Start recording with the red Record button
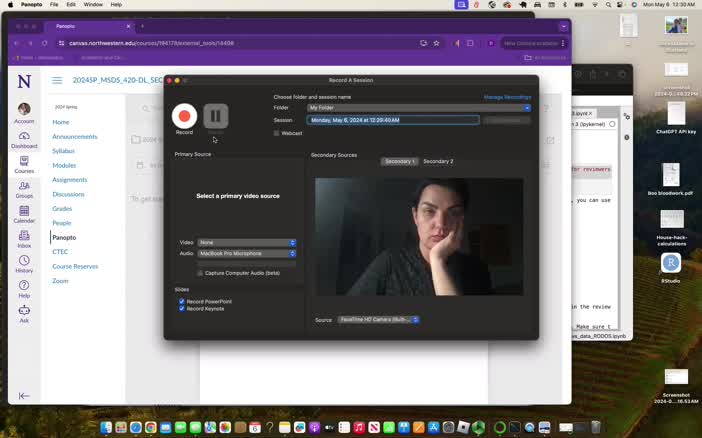The image size is (702, 438). pos(184,116)
